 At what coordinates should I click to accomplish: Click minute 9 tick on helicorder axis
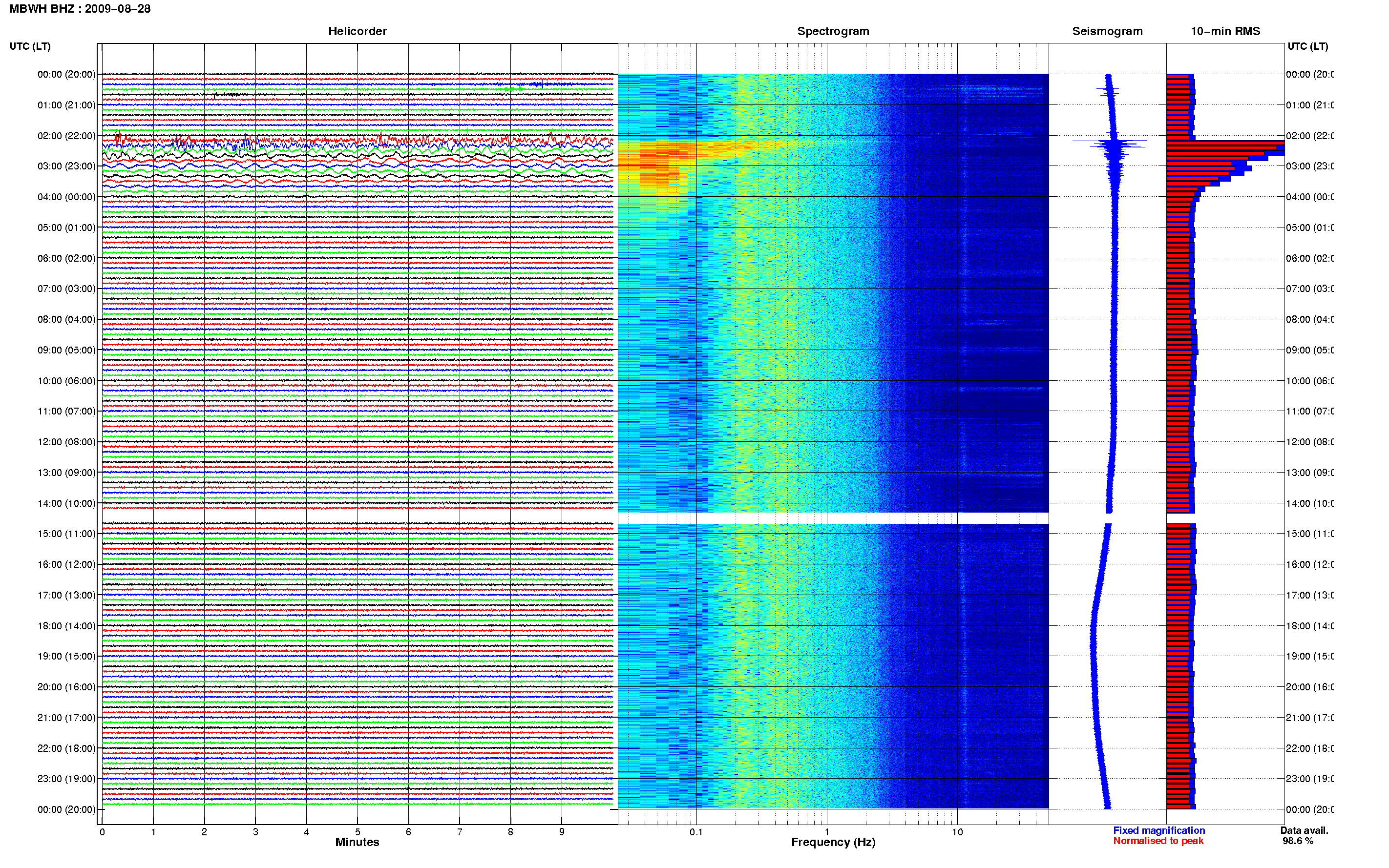click(x=562, y=832)
